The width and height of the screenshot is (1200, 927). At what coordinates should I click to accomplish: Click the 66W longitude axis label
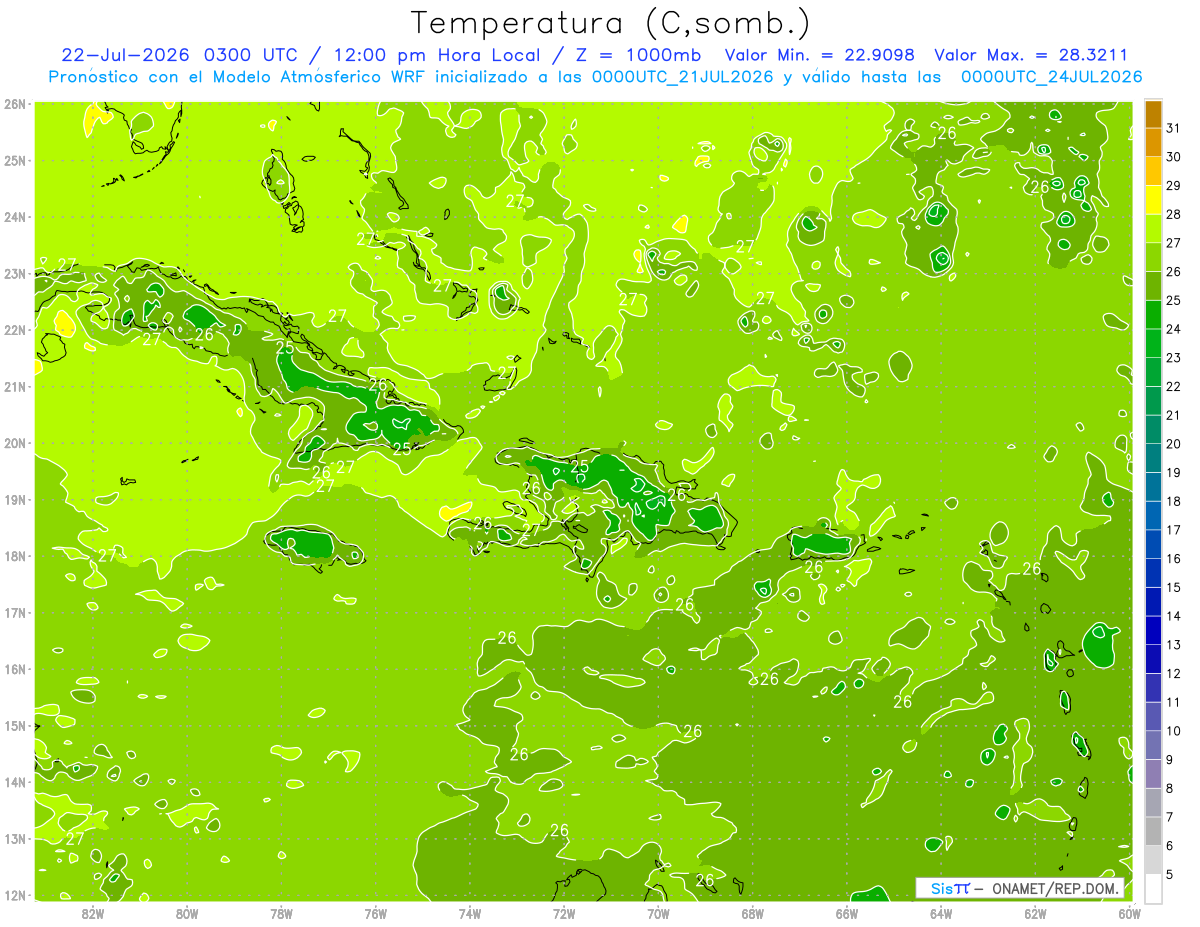click(847, 912)
